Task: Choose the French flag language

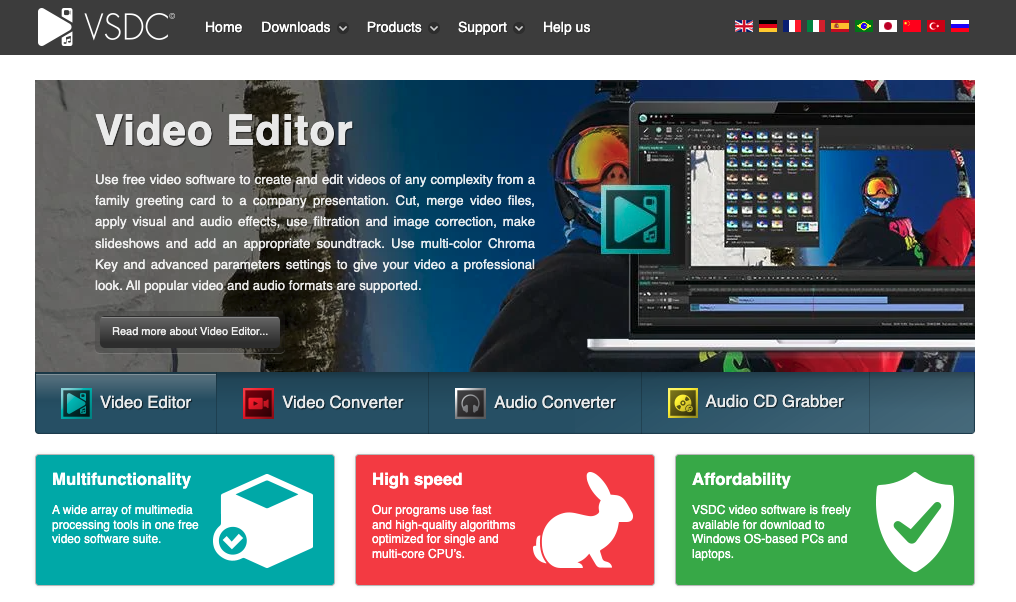Action: click(792, 26)
